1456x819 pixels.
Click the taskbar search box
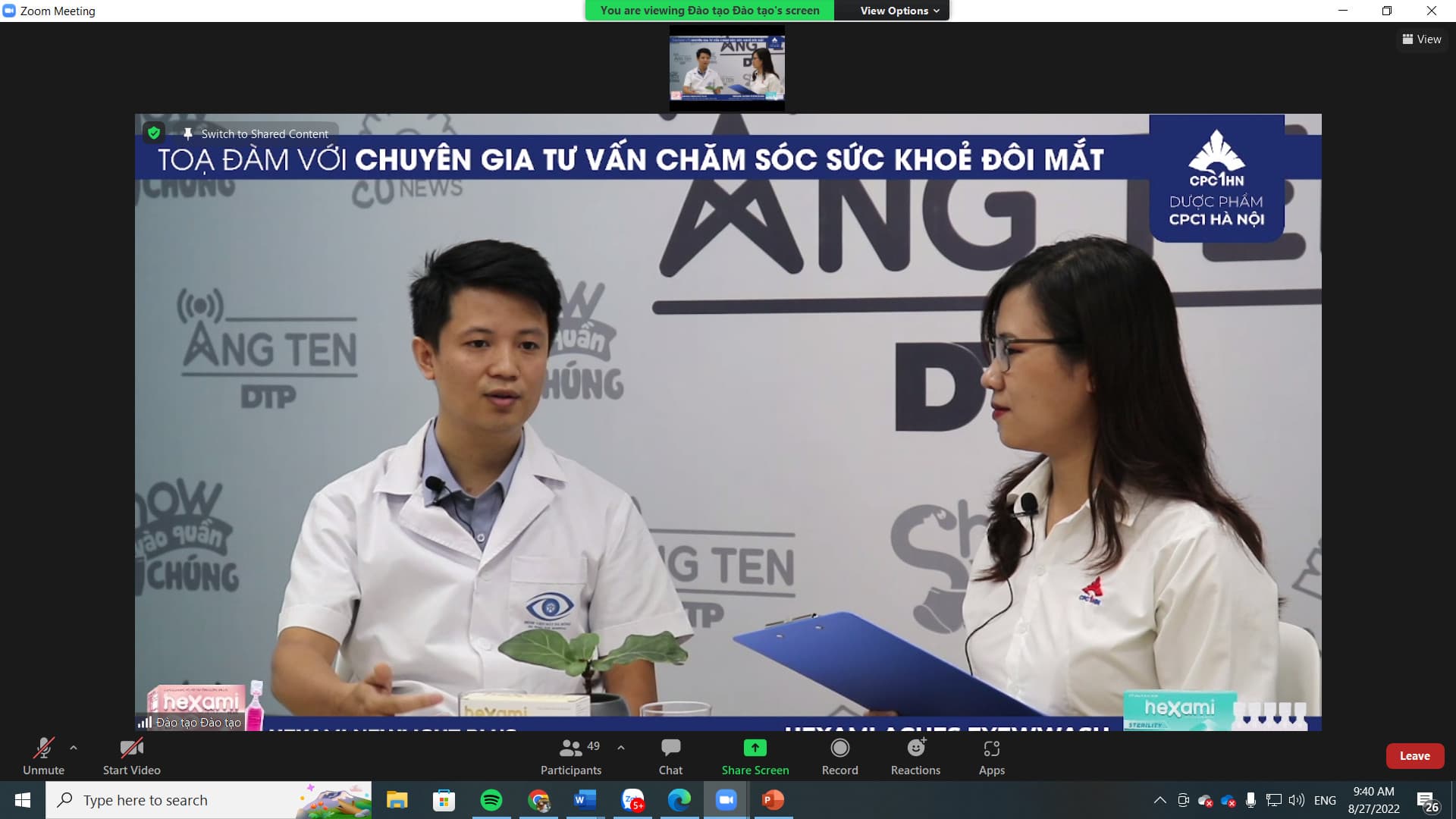pos(209,800)
